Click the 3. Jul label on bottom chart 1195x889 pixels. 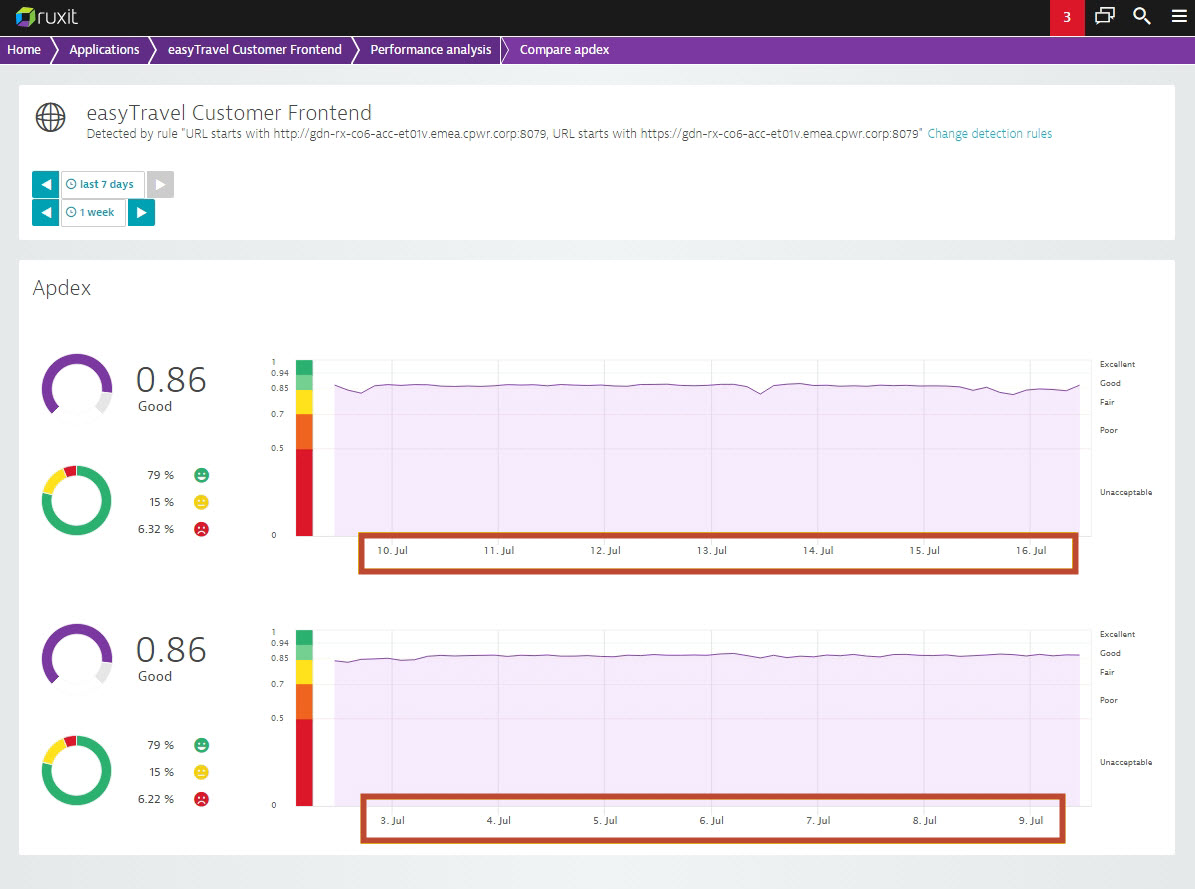click(x=392, y=820)
